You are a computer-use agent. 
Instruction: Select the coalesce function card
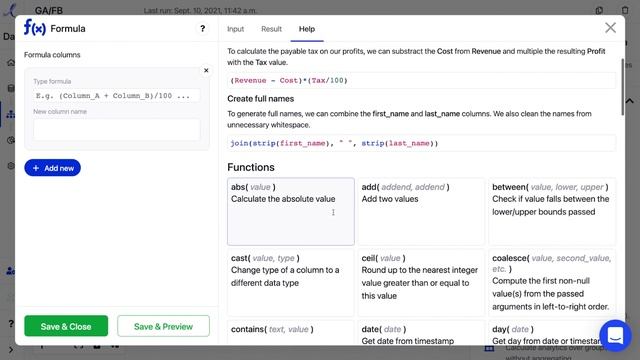tap(552, 282)
